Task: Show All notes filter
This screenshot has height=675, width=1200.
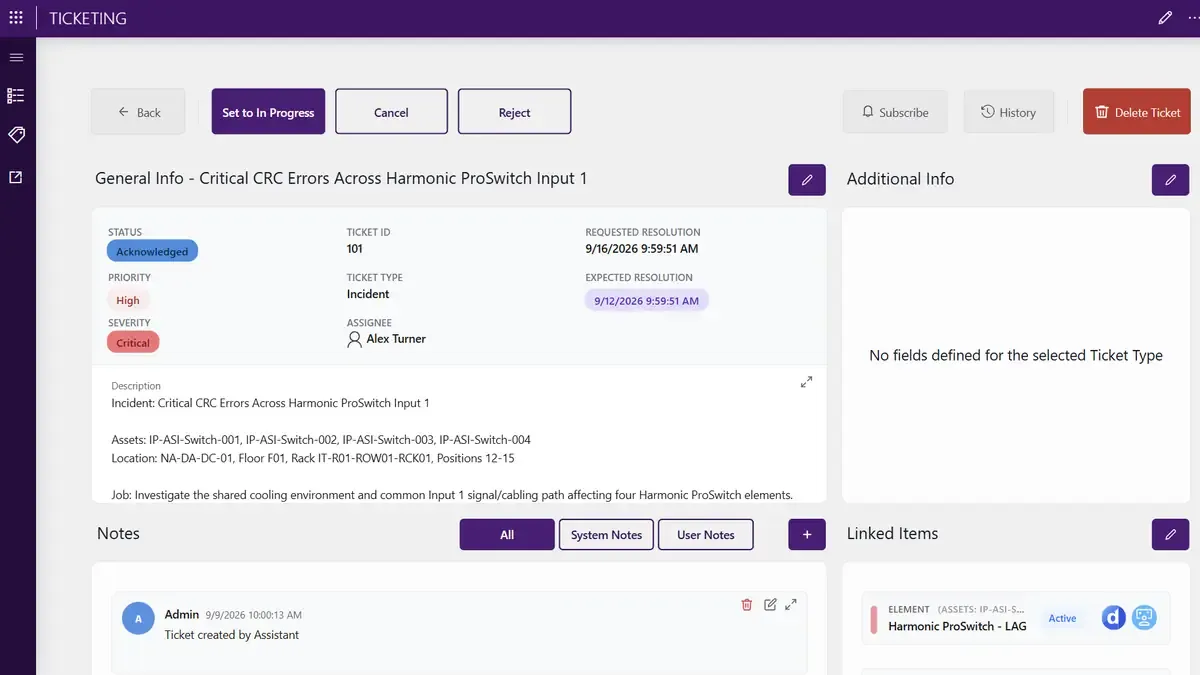Action: pos(507,535)
